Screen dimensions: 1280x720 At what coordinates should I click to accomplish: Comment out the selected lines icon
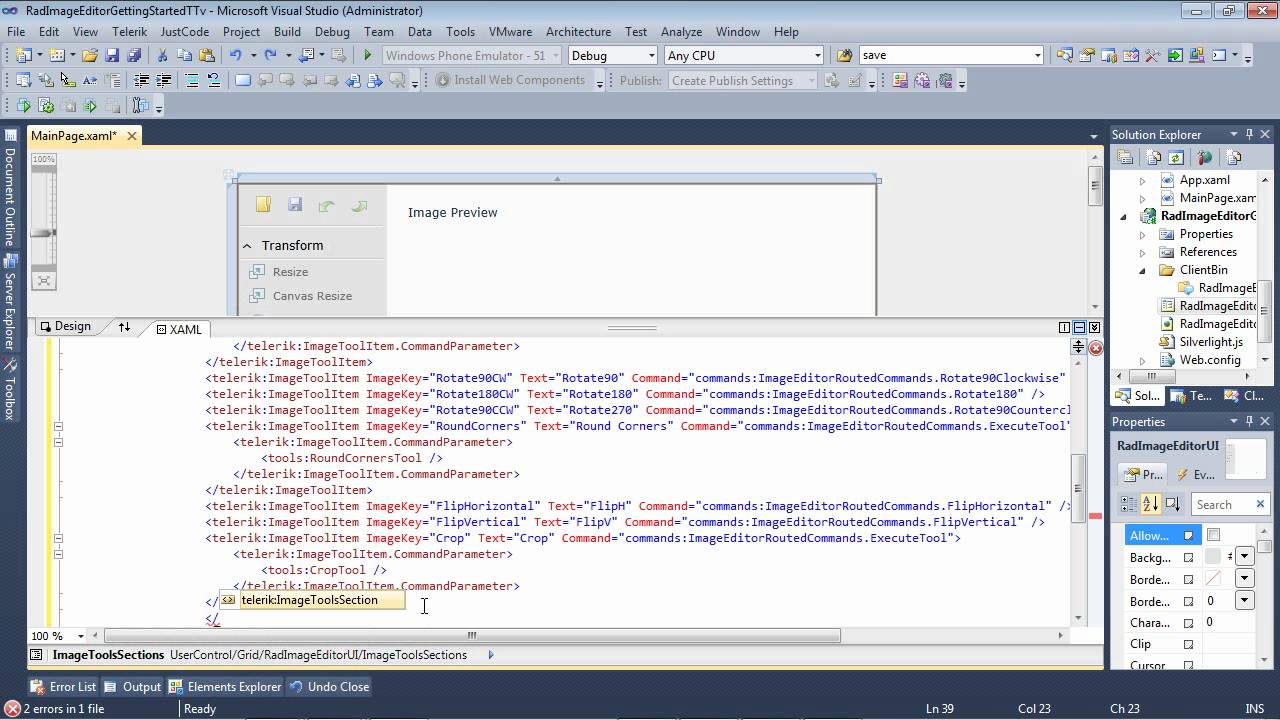click(191, 80)
